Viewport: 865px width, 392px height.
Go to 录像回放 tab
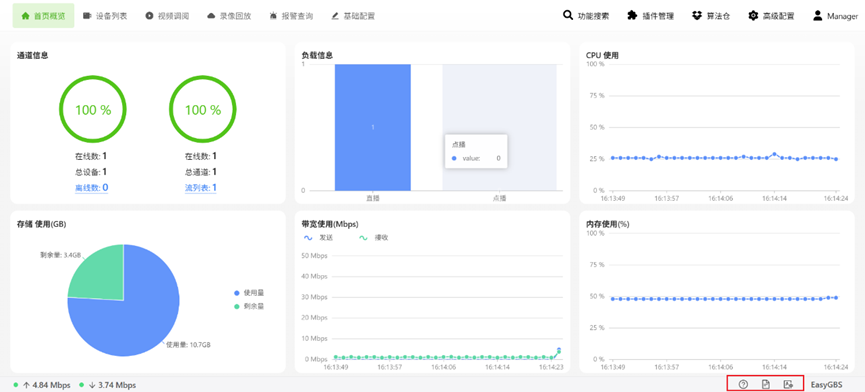coord(229,16)
